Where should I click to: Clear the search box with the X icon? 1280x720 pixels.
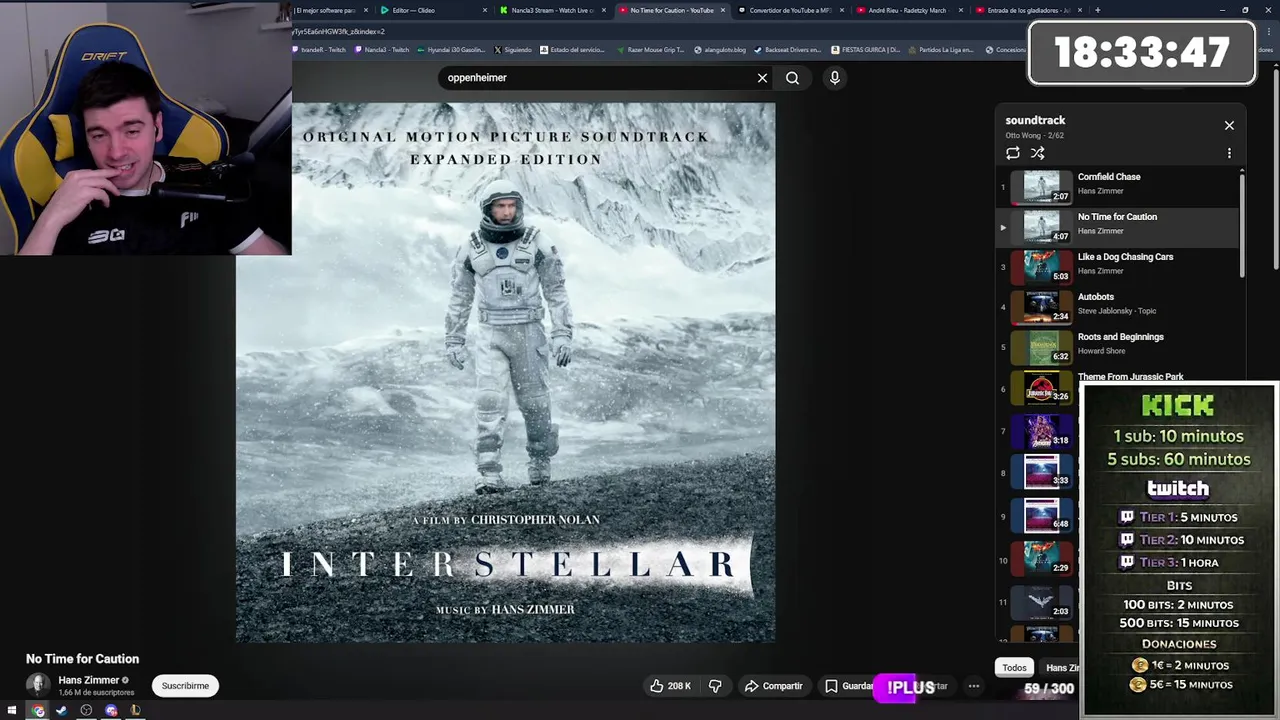762,78
